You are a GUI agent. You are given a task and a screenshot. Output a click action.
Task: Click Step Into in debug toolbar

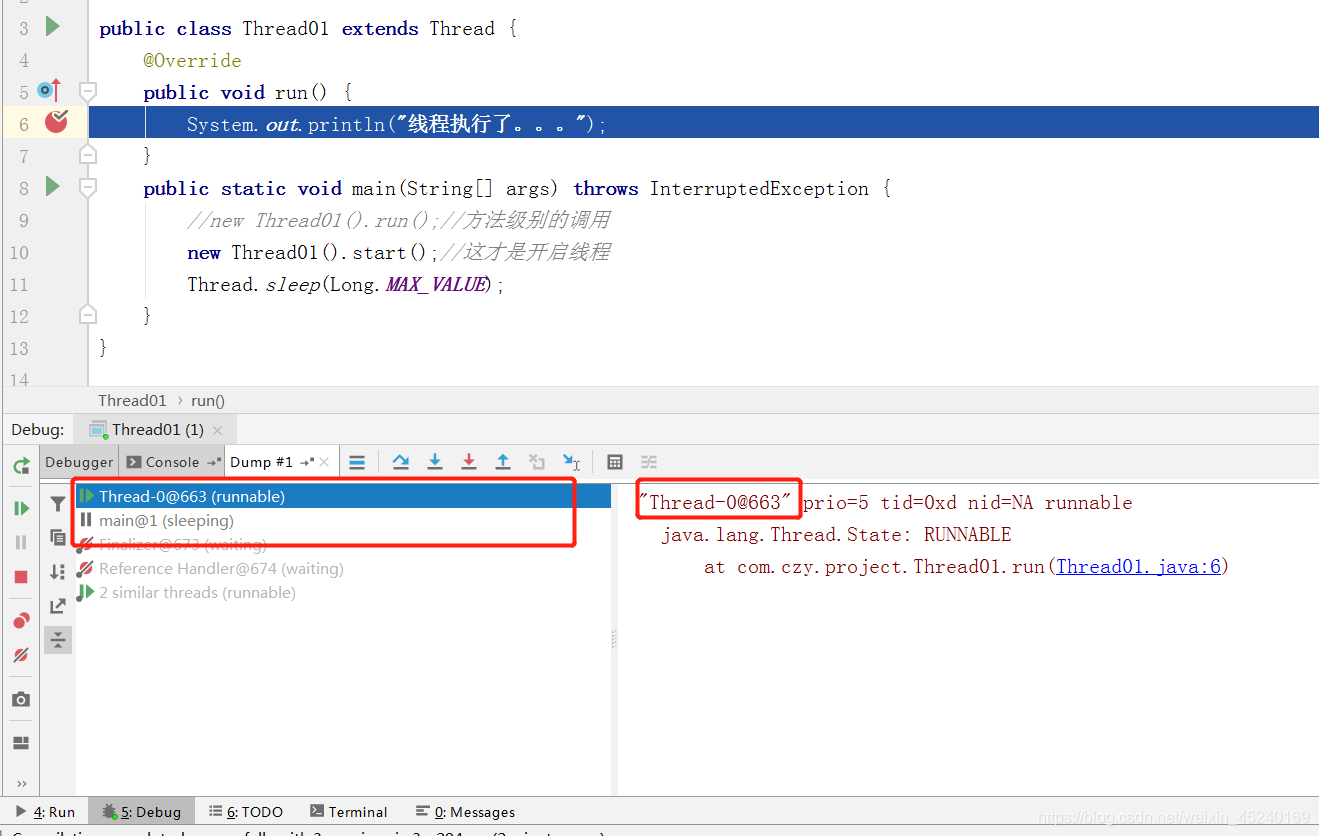pos(435,461)
